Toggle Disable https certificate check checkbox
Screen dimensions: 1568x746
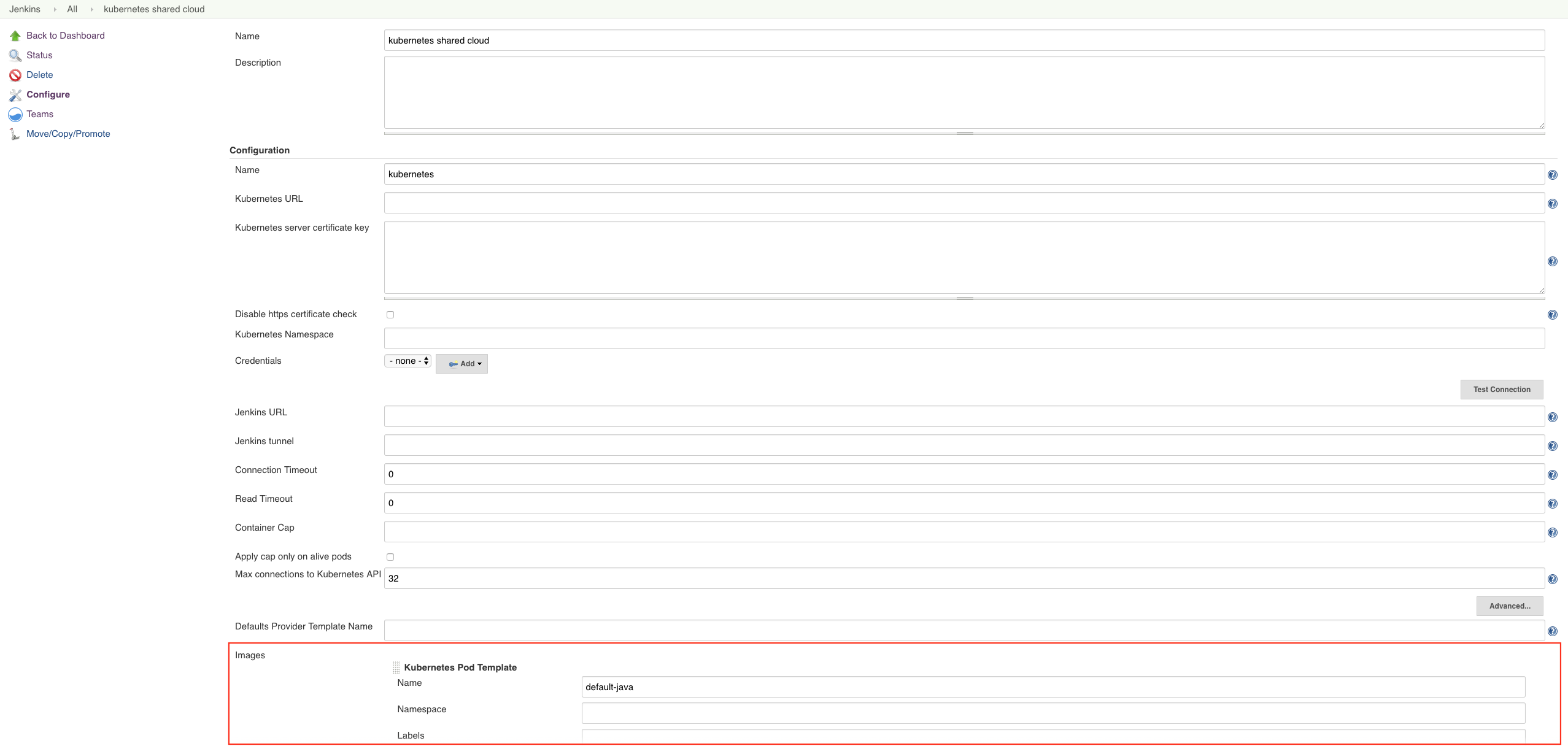390,315
